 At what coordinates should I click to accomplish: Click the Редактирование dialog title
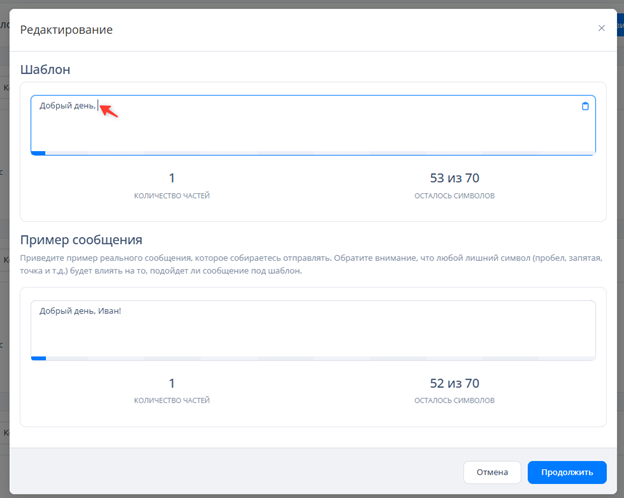click(66, 30)
